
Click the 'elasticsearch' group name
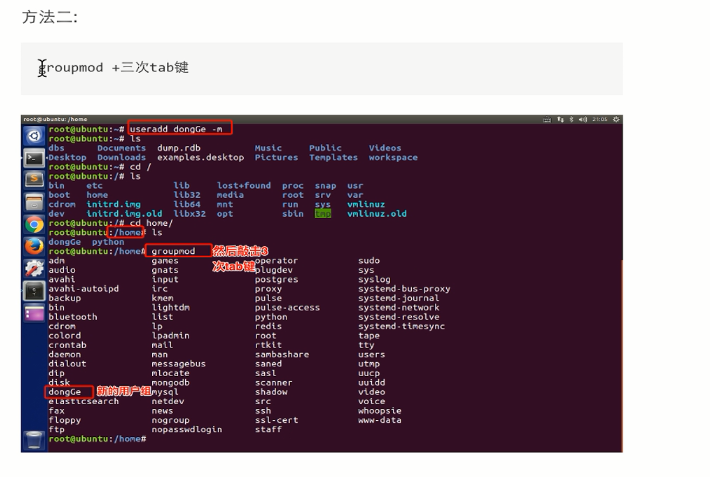[x=83, y=401]
